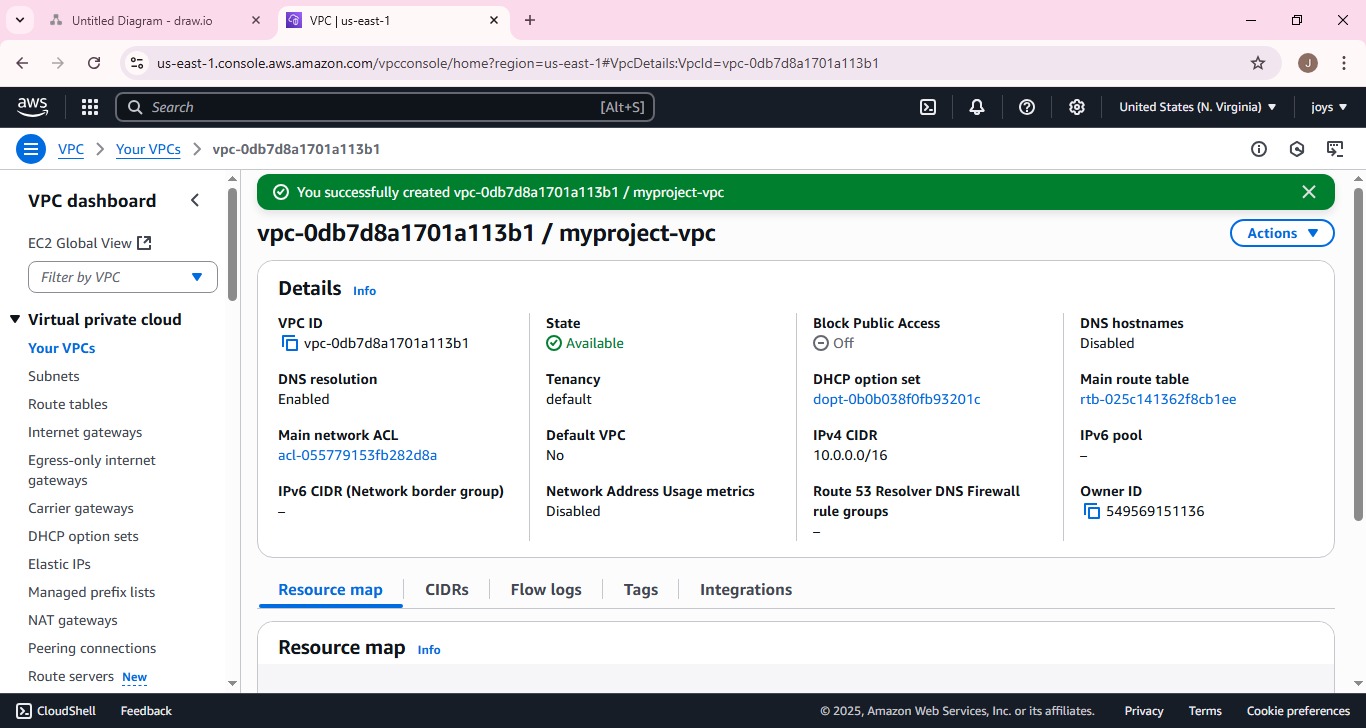Open Peering connections in the sidebar
This screenshot has height=728, width=1366.
click(92, 648)
